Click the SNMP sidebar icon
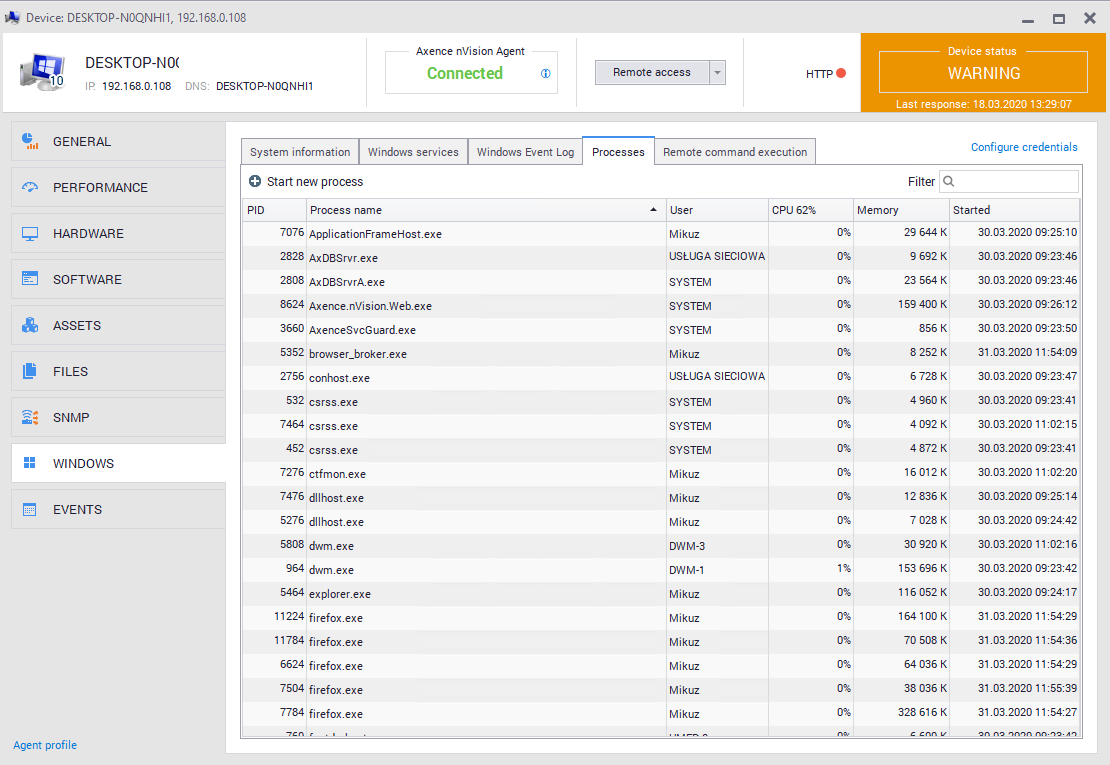Screen dimensions: 1110x765 pyautogui.click(x=30, y=417)
